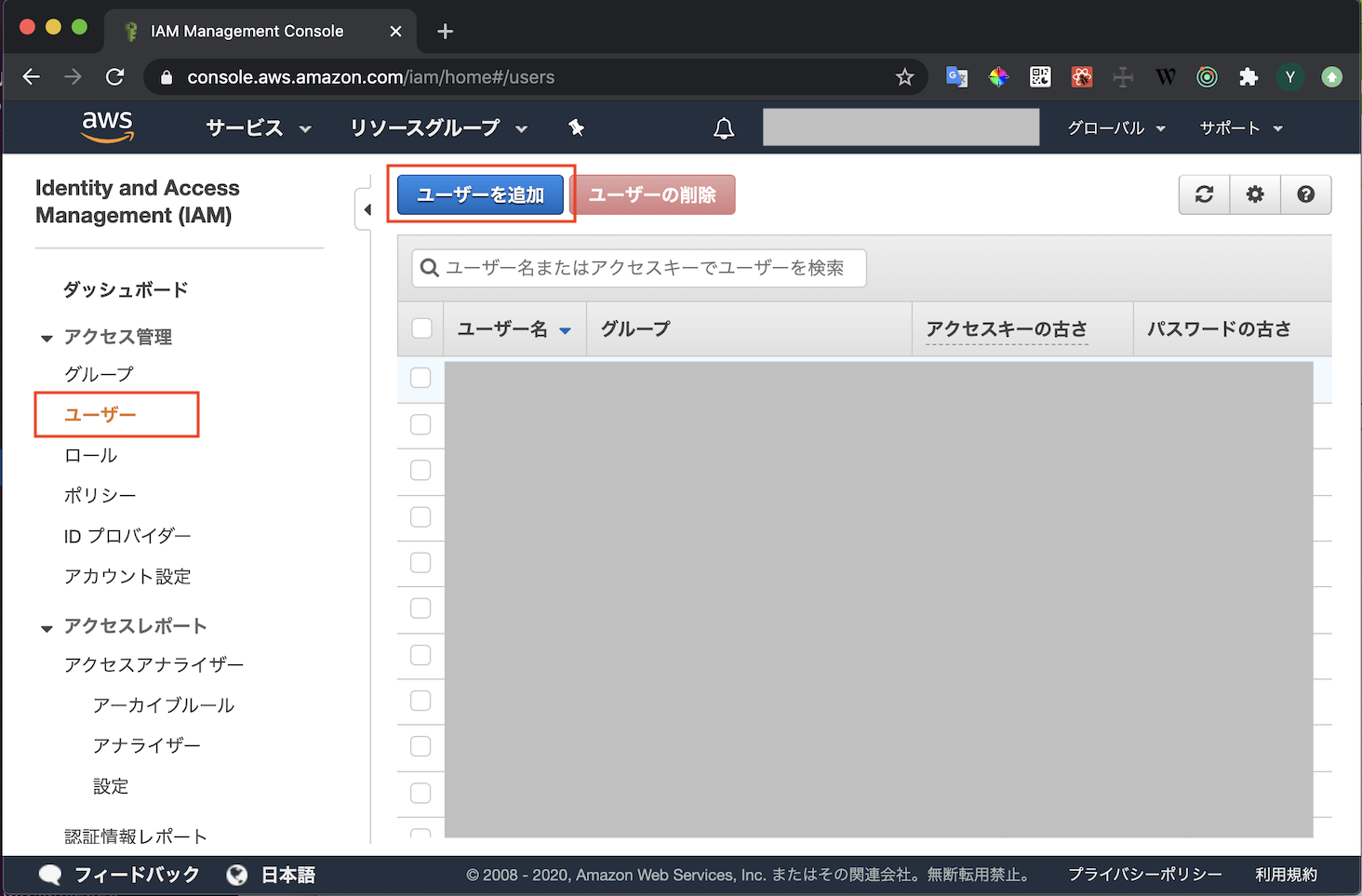Check the third user row checkbox

click(421, 470)
